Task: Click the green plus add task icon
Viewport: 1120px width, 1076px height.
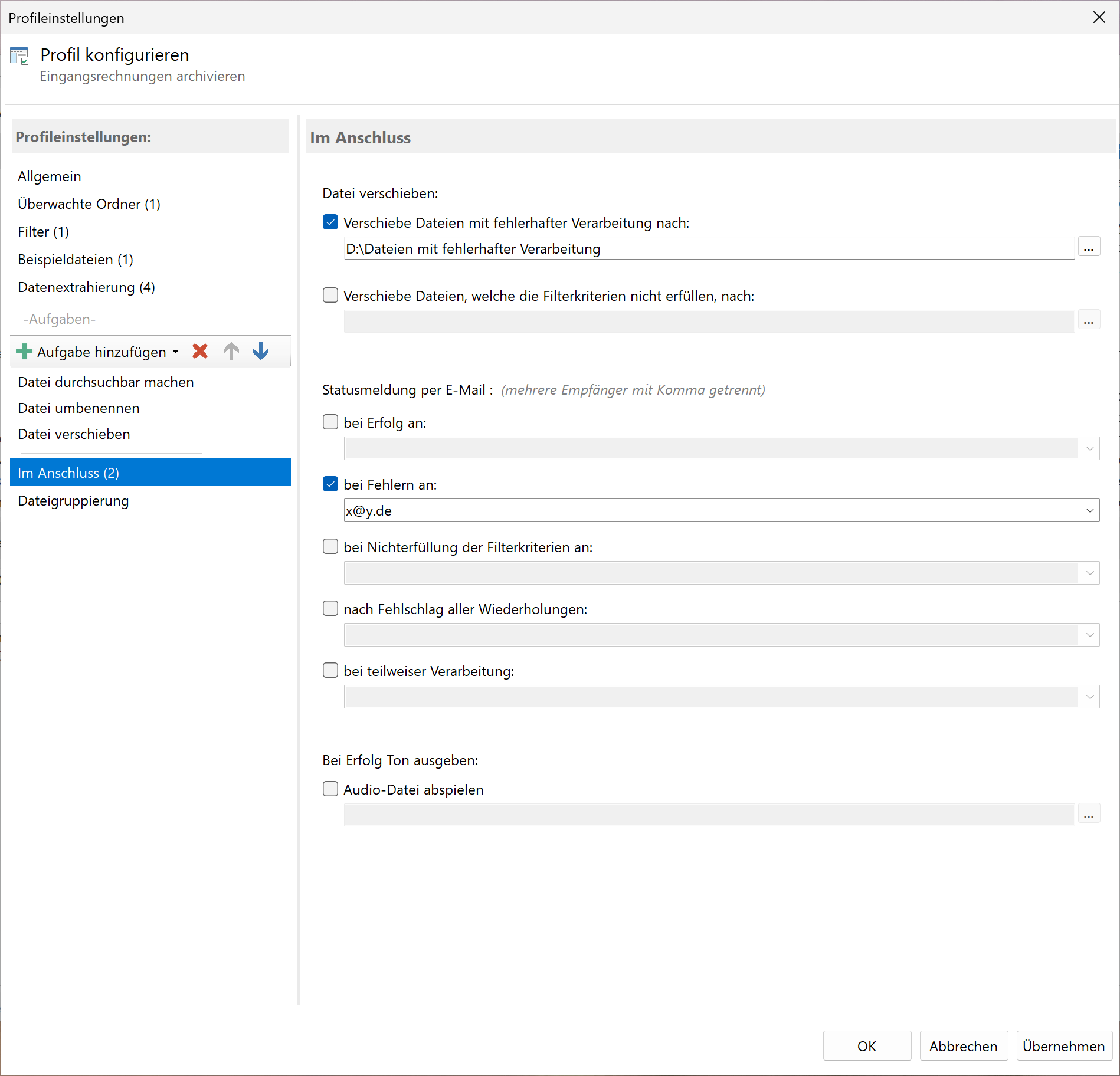Action: coord(24,352)
